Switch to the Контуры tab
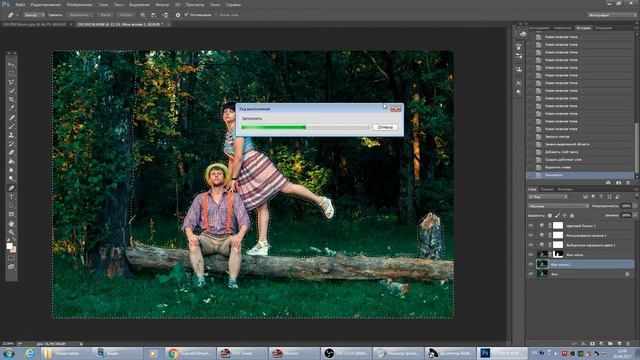This screenshot has width=640, height=360. coord(566,189)
